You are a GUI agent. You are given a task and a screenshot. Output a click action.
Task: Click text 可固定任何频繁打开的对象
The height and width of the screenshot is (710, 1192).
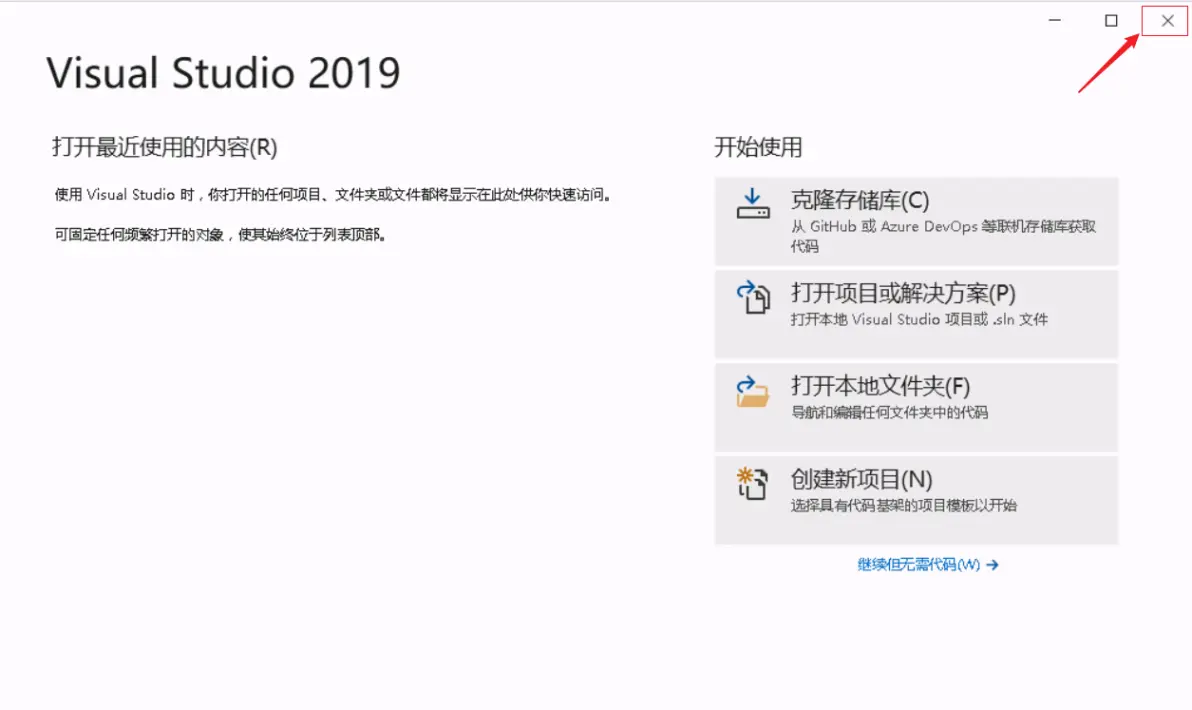221,234
